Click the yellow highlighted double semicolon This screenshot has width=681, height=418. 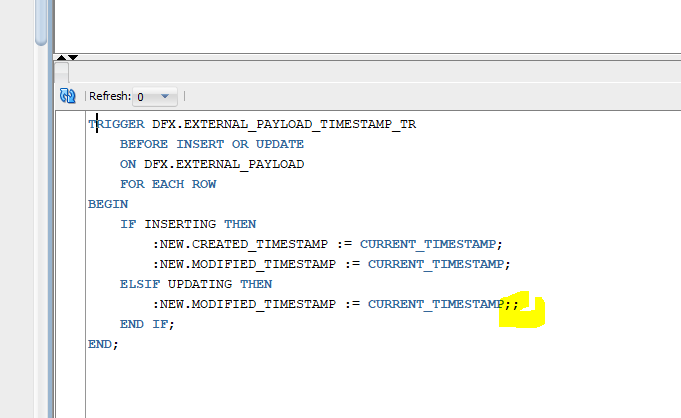512,304
